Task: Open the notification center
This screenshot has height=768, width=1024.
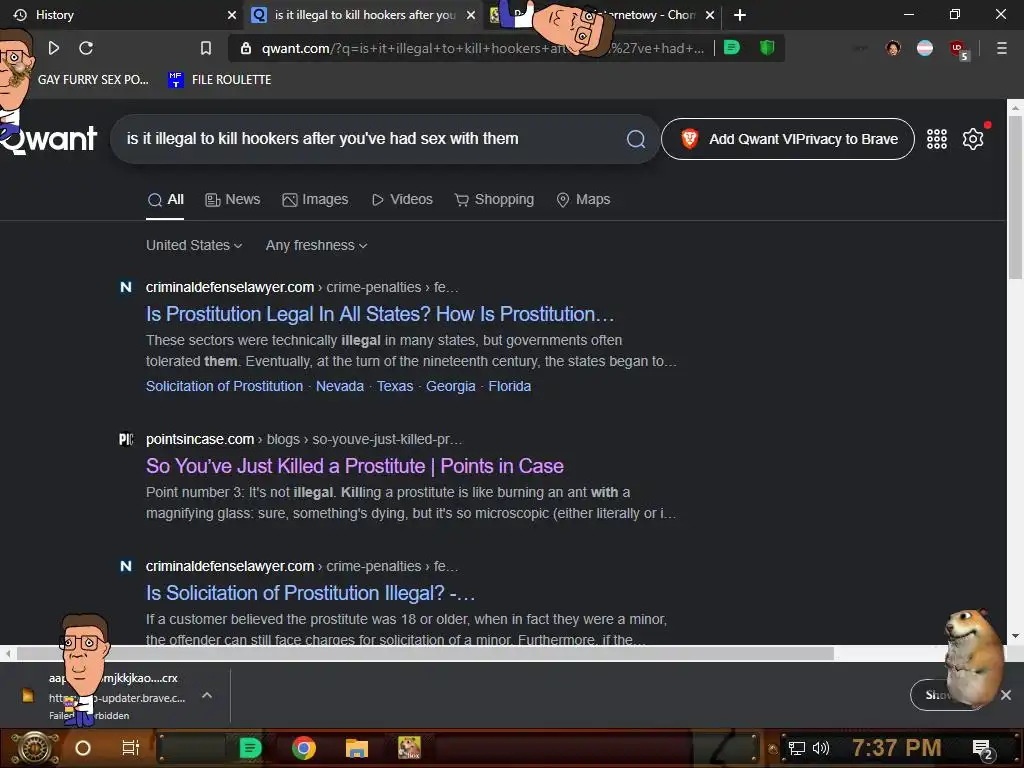Action: click(x=982, y=749)
